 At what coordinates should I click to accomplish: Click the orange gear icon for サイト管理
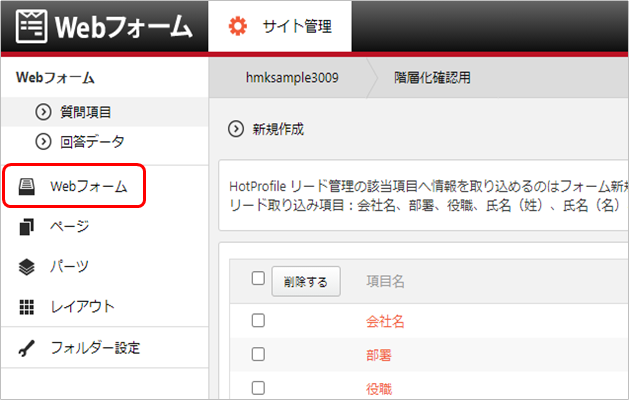[238, 26]
